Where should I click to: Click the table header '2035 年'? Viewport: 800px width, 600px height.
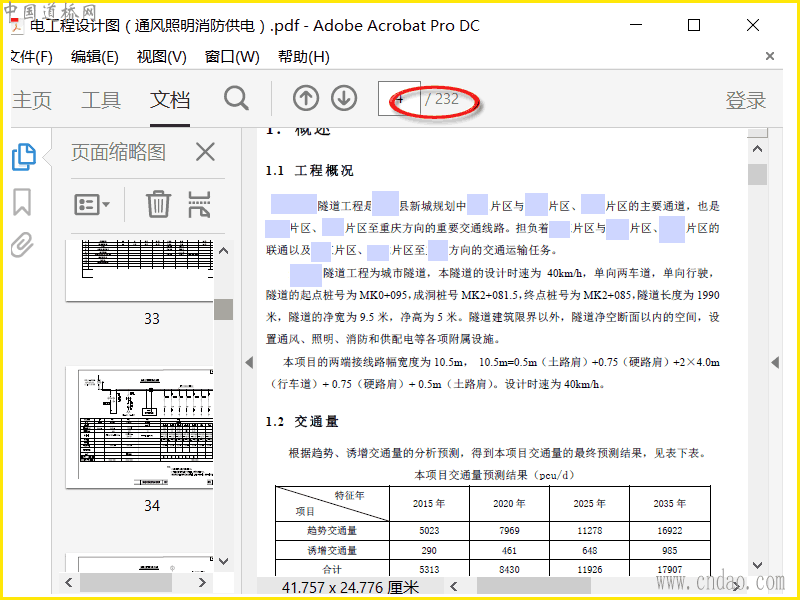[x=669, y=504]
